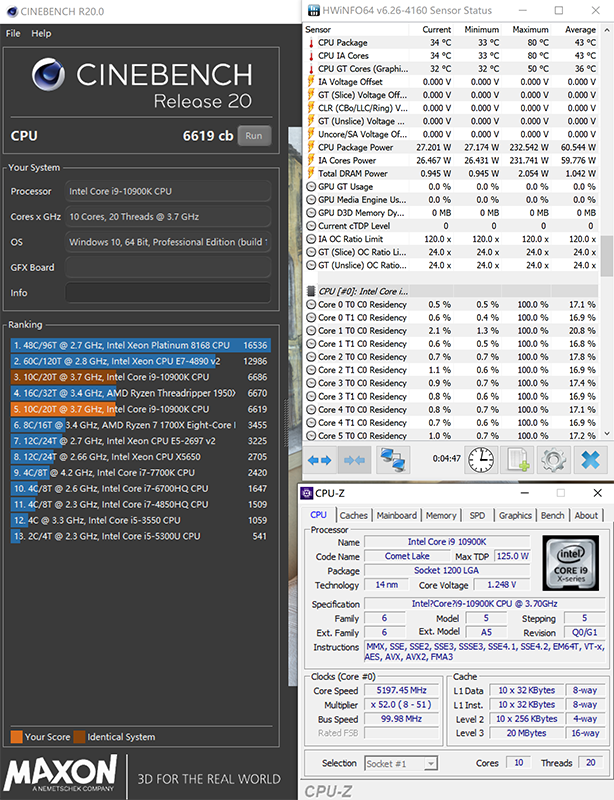Screen dimensions: 614x800
Task: Click the Cinebench Info input field
Action: (168, 293)
